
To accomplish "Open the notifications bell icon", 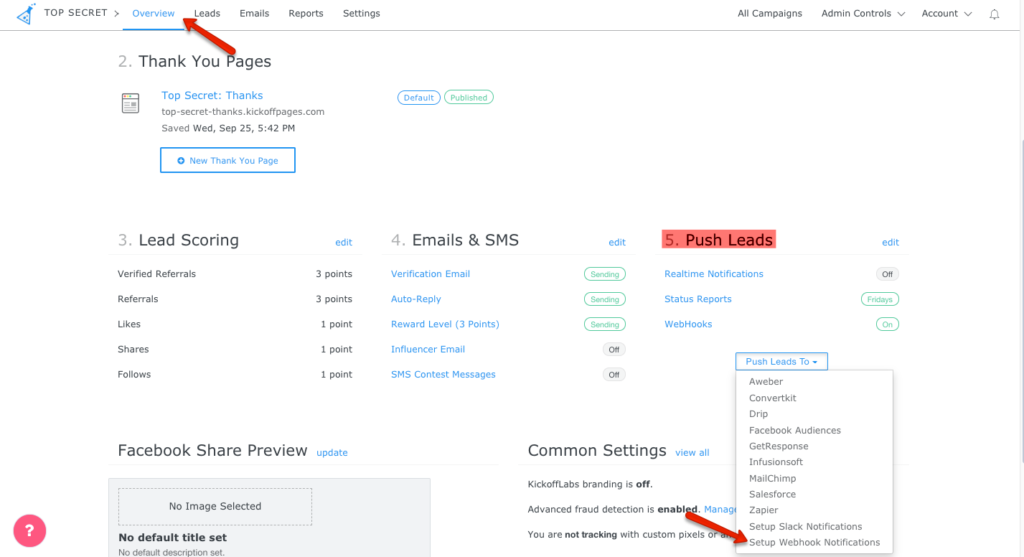I will click(x=994, y=14).
